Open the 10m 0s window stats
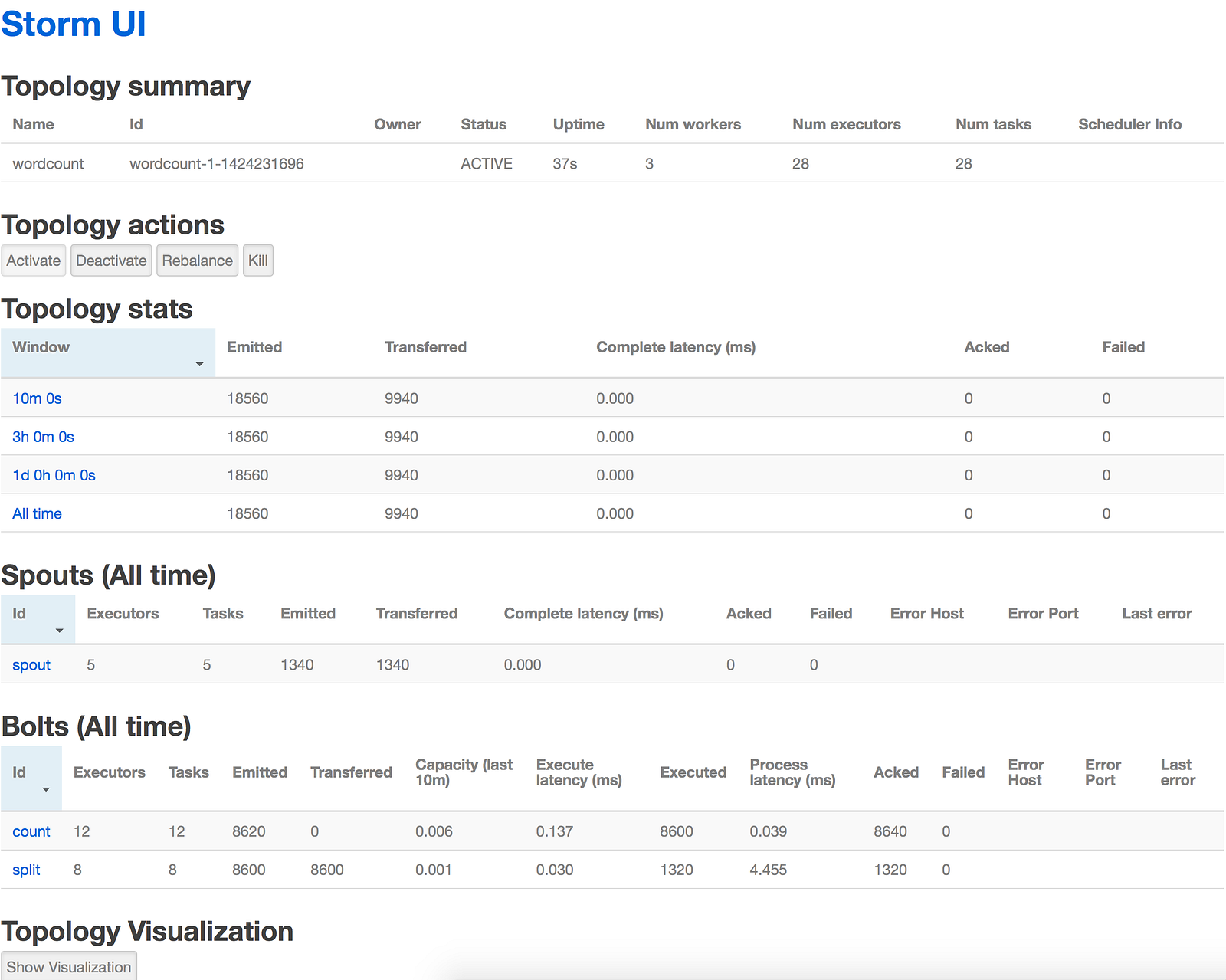 tap(37, 398)
